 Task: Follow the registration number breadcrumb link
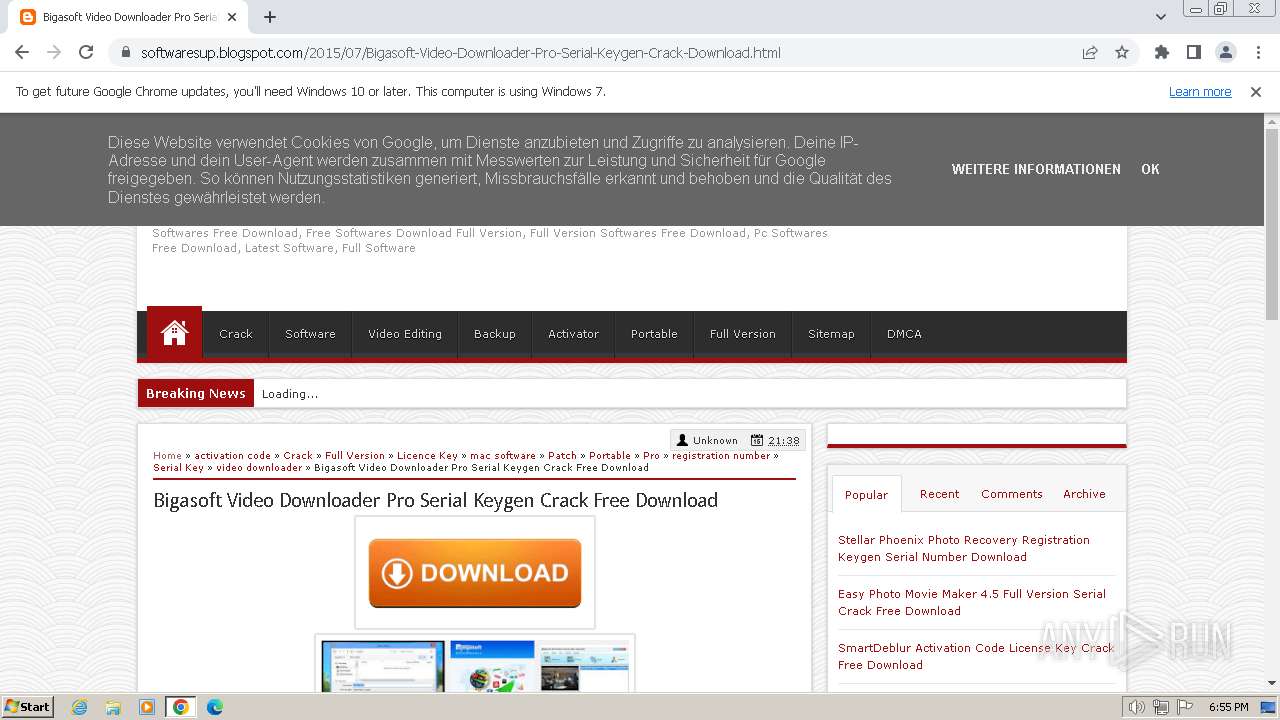click(x=721, y=455)
